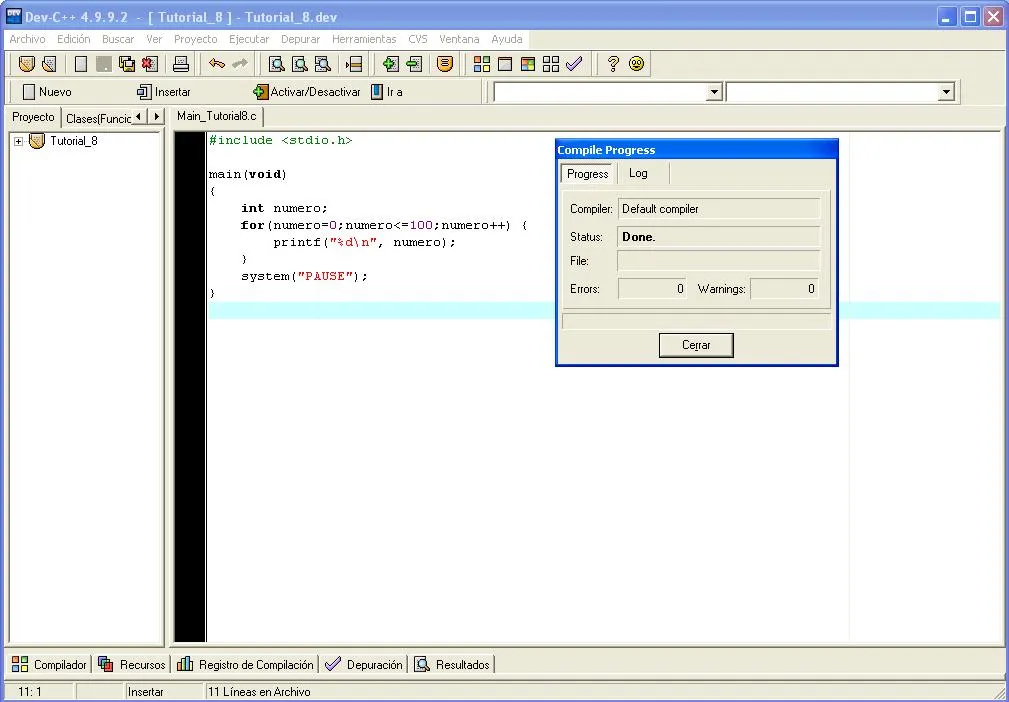Switch to the Proyecto sidebar tab

(33, 117)
